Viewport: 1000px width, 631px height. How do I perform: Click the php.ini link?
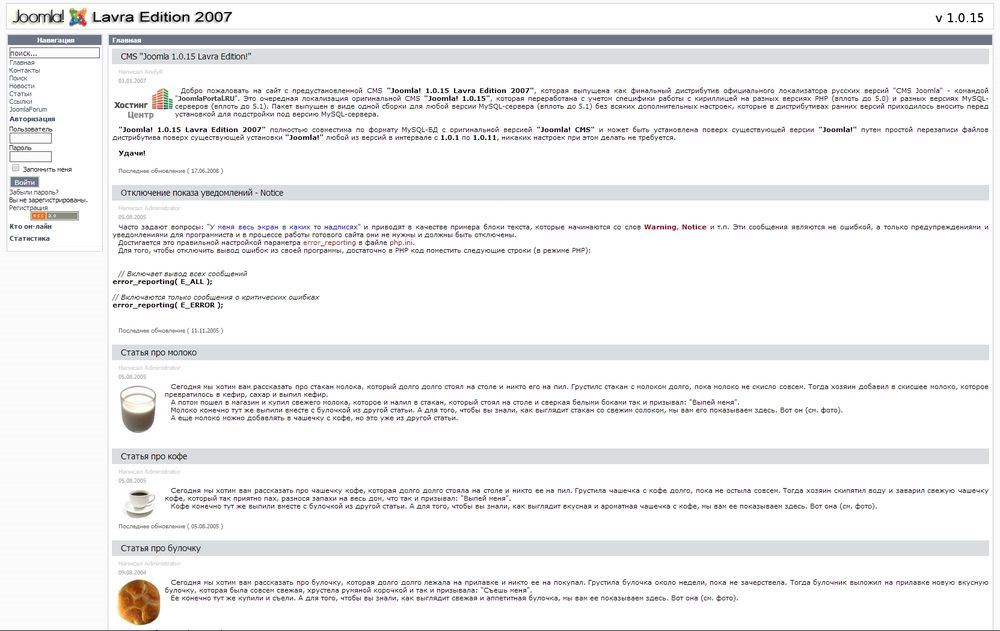401,242
